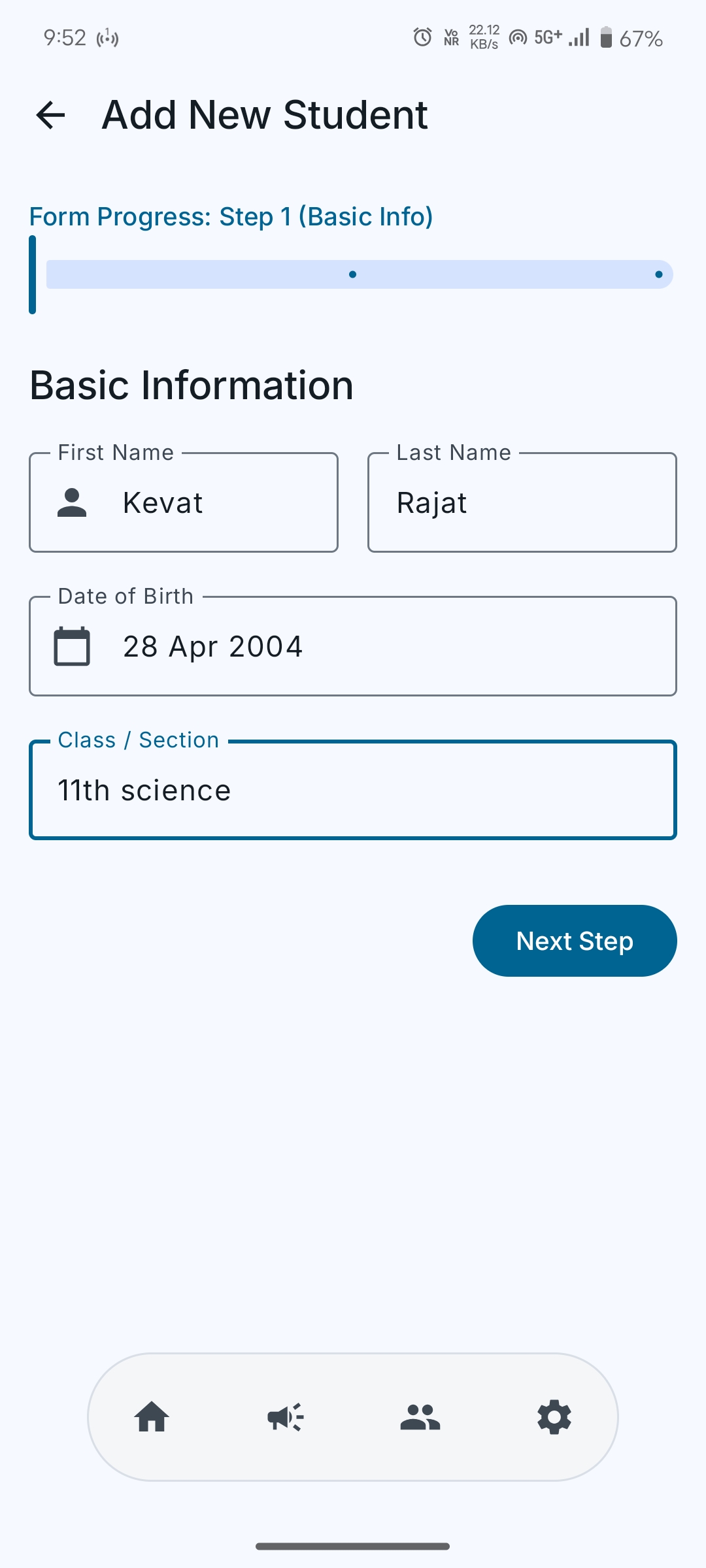Open settings with the gear icon

pos(554,1418)
